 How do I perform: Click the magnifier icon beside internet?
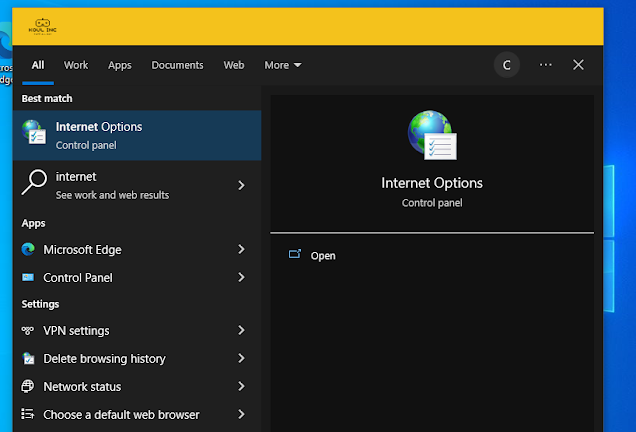point(34,182)
